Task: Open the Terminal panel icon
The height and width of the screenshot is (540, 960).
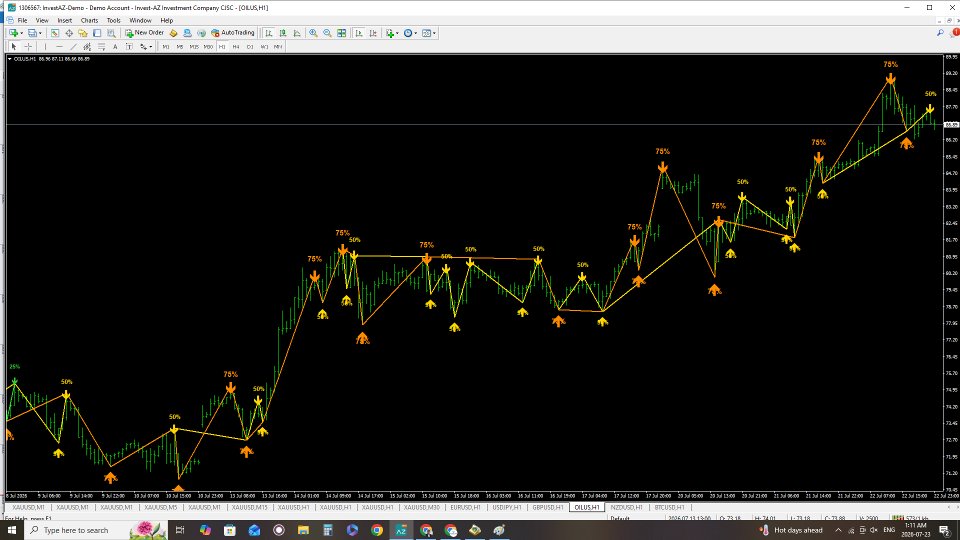Action: click(97, 33)
